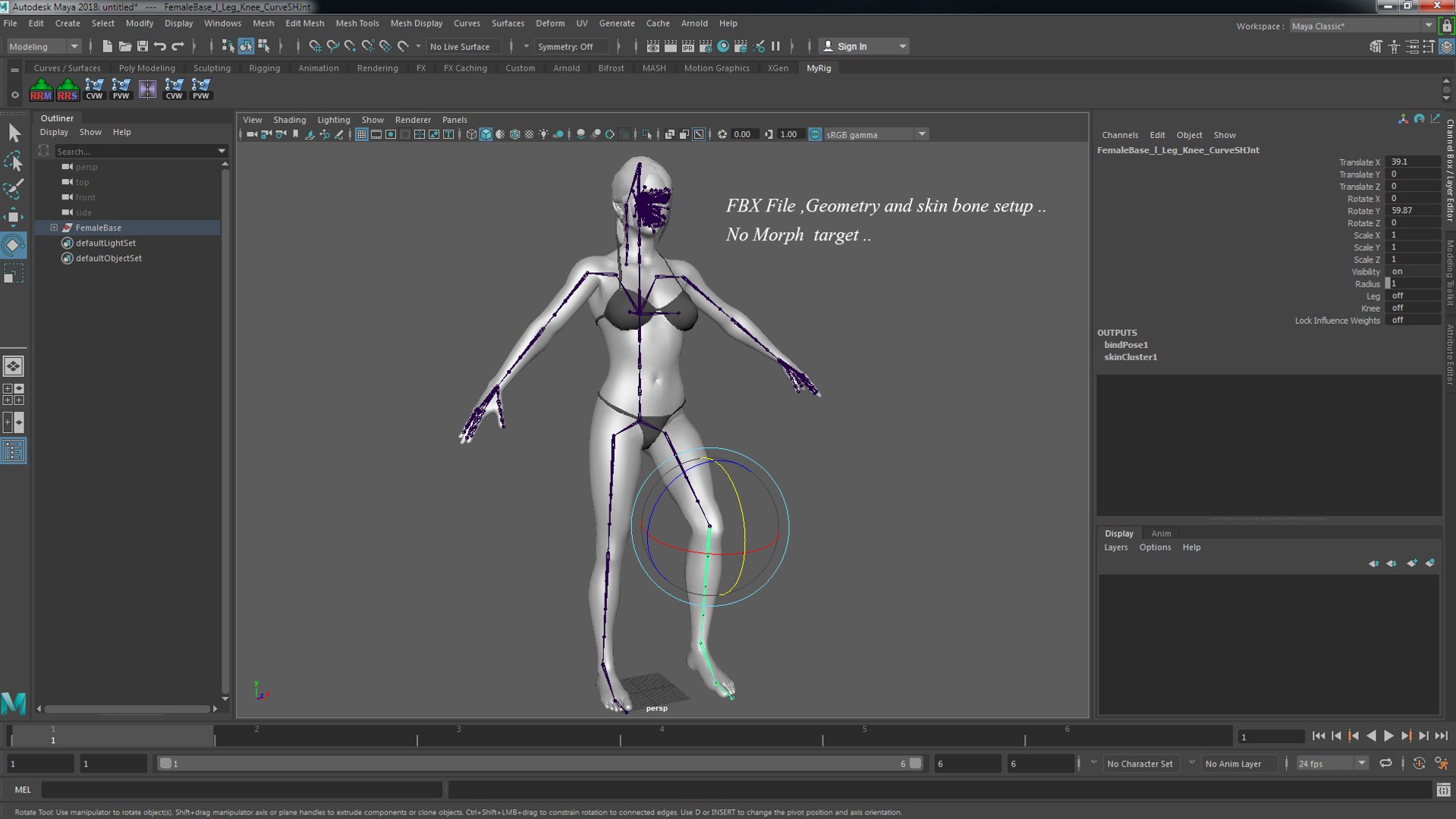The image size is (1456, 819).
Task: Open the Modeling menu set dropdown
Action: [42, 46]
